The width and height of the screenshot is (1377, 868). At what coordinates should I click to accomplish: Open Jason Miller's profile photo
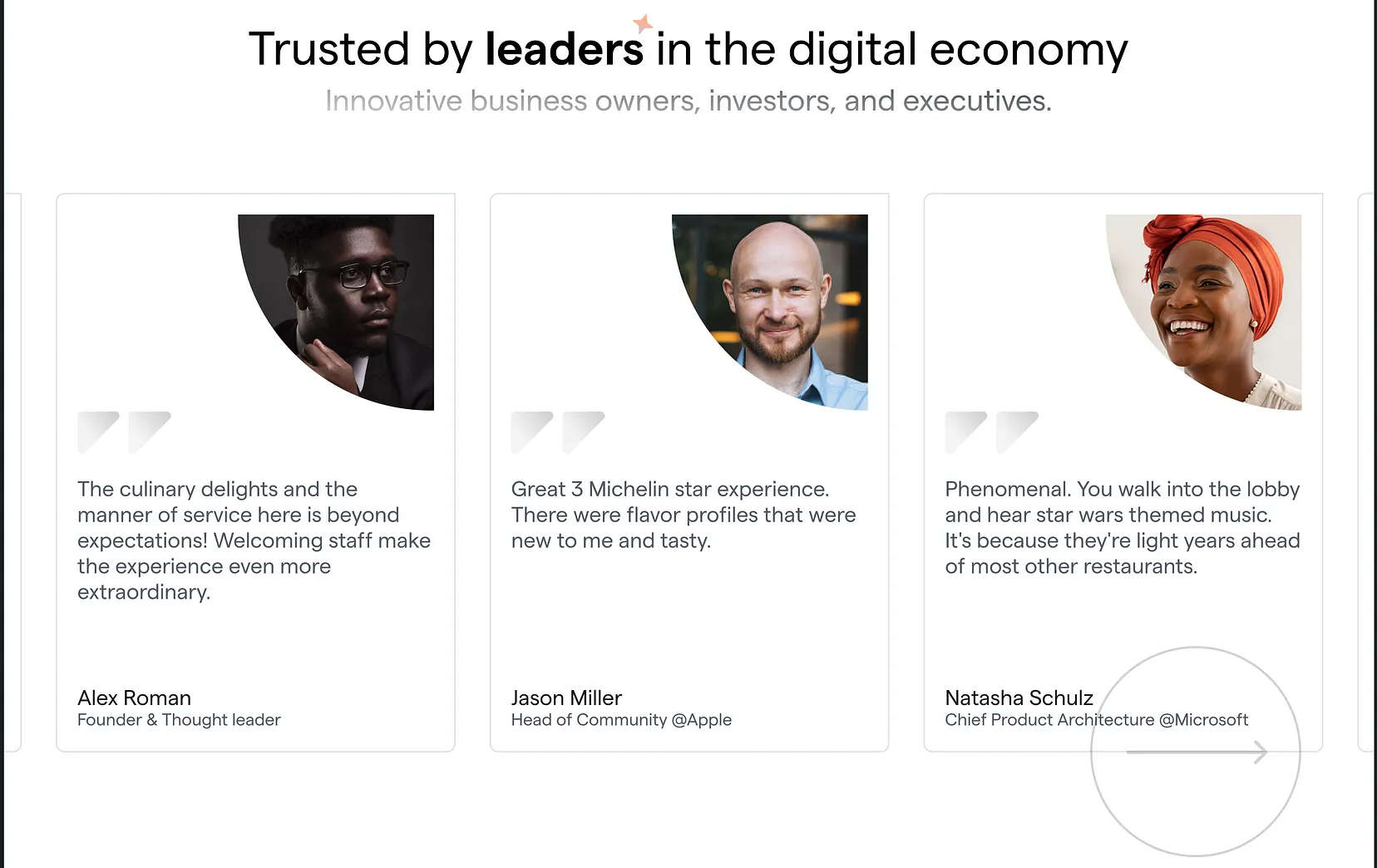(770, 312)
